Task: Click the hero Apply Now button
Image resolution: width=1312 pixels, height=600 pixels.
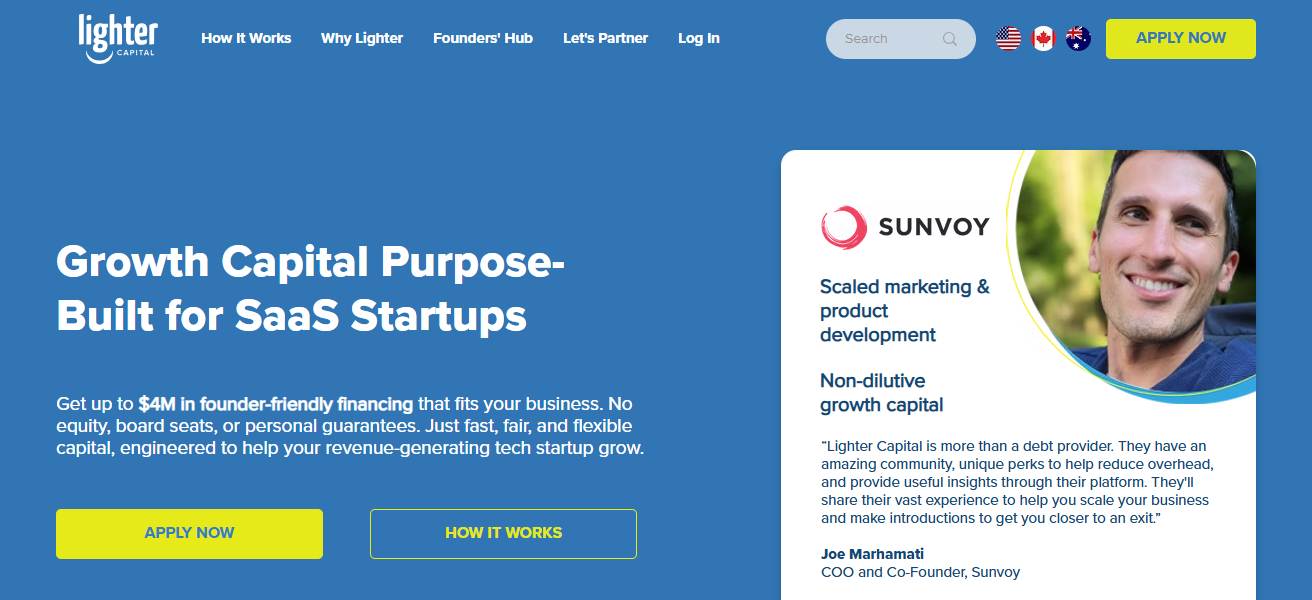Action: pyautogui.click(x=189, y=533)
